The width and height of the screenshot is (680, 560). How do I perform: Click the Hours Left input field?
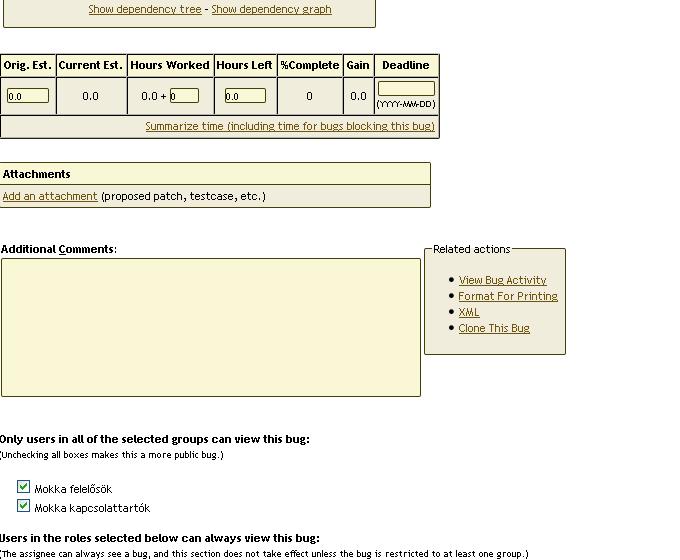[x=245, y=96]
